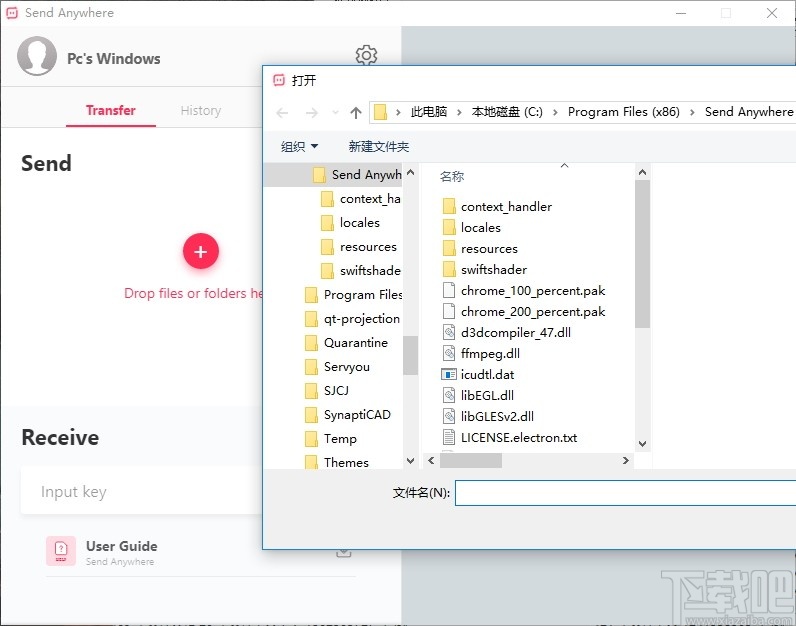Viewport: 796px width, 626px height.
Task: Sort by the 名称 column header
Action: [x=452, y=176]
